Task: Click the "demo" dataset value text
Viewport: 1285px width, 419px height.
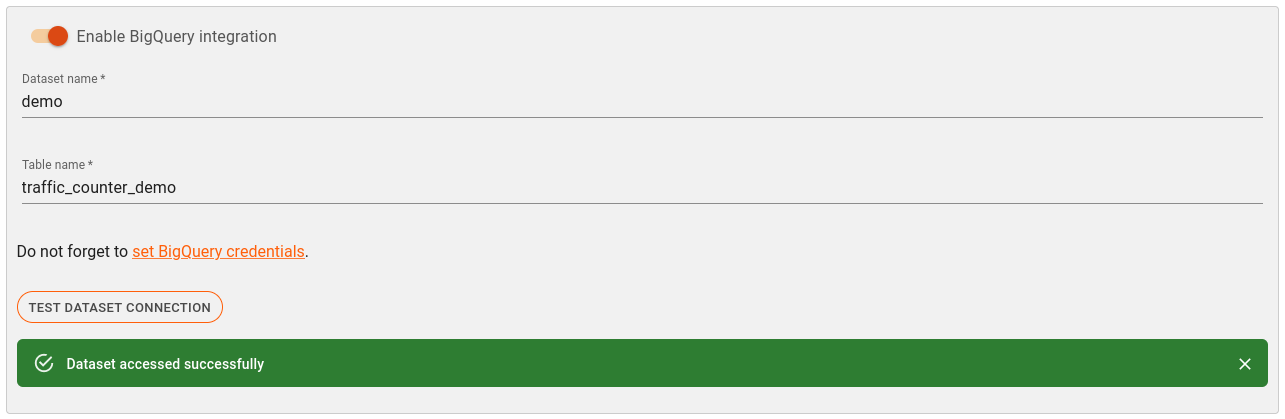Action: click(42, 102)
